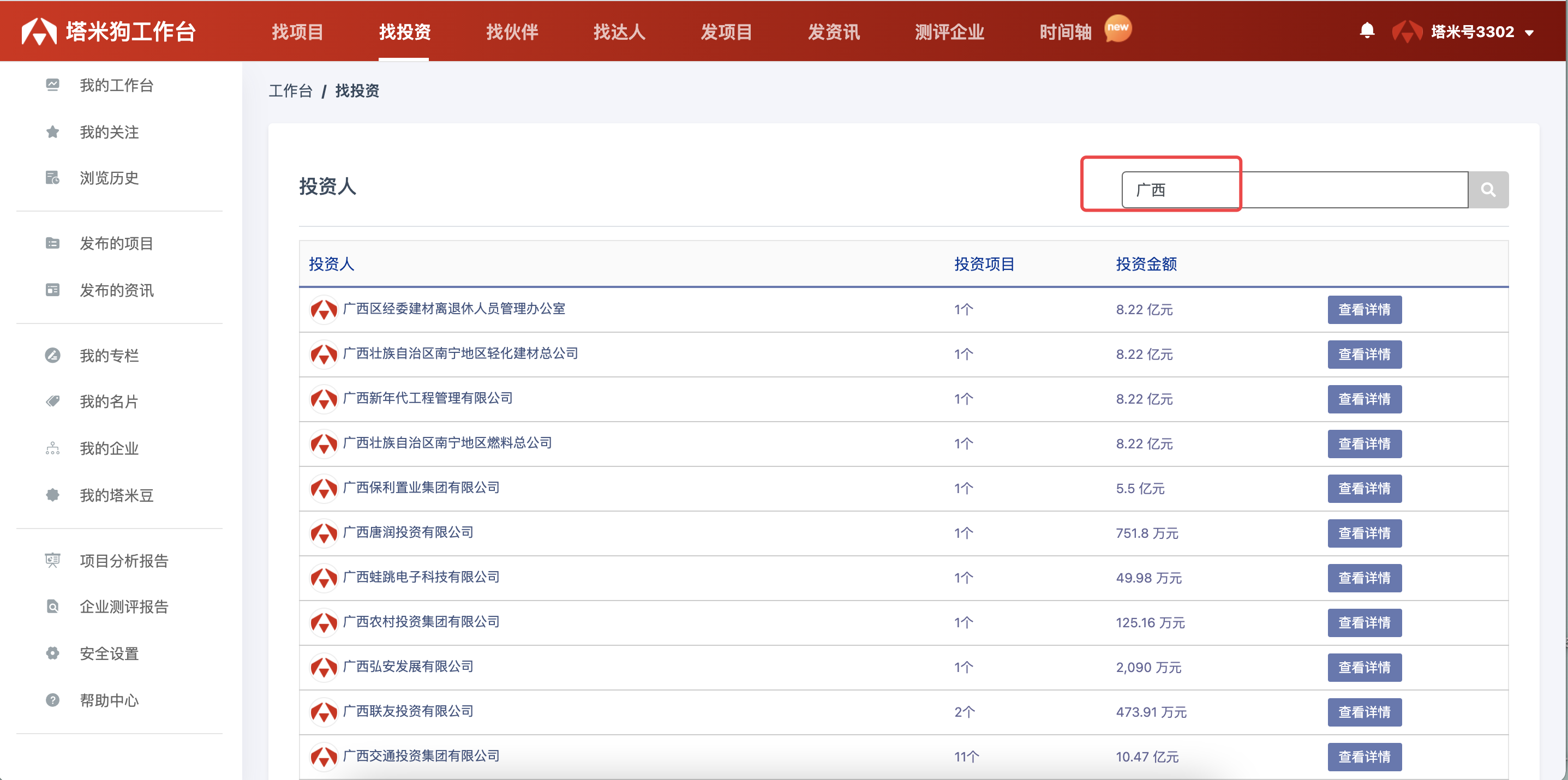Click the 5.5 亿元 amount cell

1140,489
